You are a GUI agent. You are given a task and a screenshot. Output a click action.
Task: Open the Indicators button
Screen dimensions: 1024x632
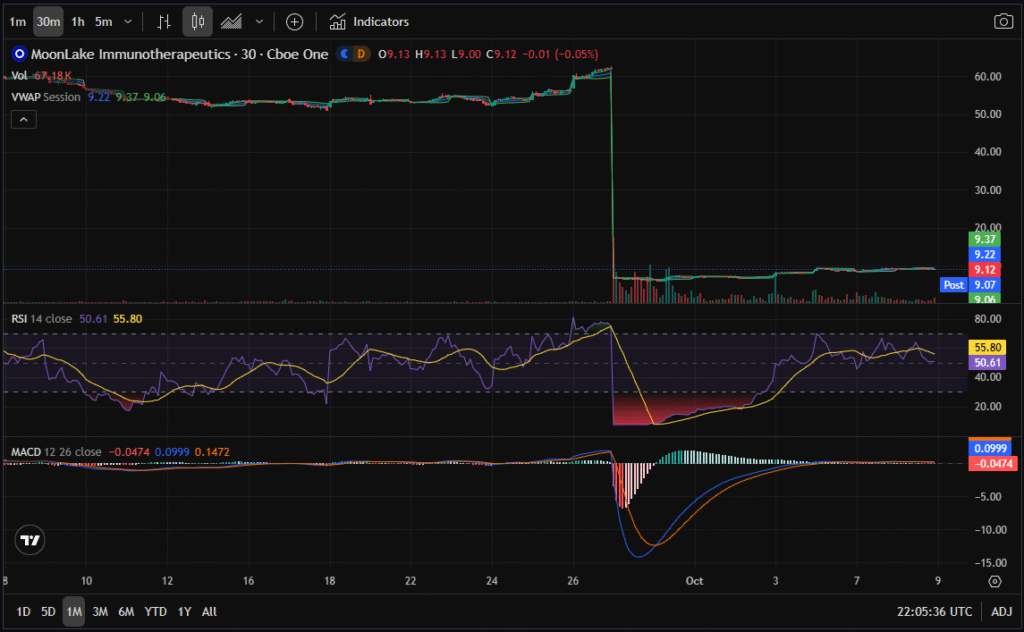(369, 21)
